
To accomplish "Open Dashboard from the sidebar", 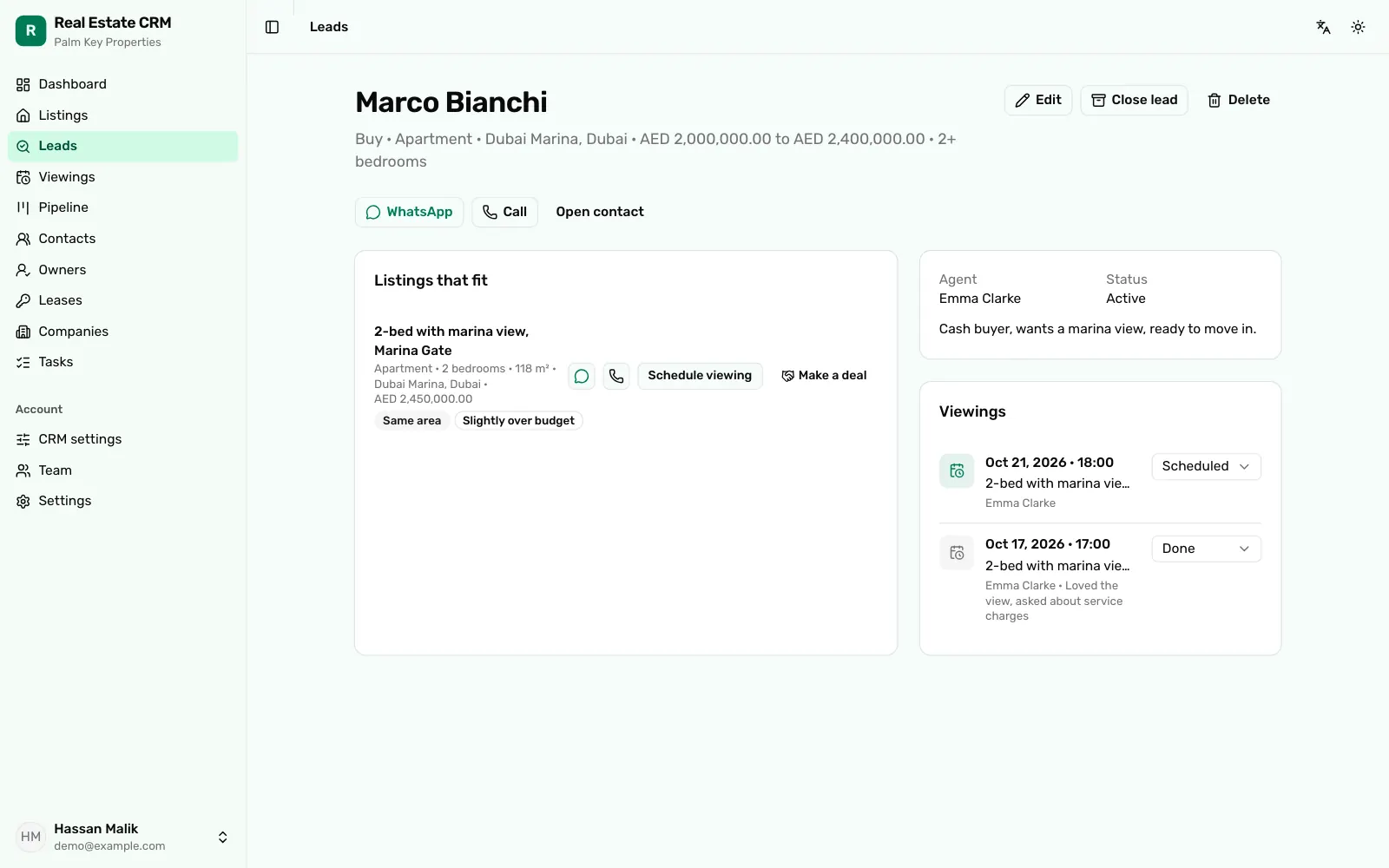I will pyautogui.click(x=122, y=84).
